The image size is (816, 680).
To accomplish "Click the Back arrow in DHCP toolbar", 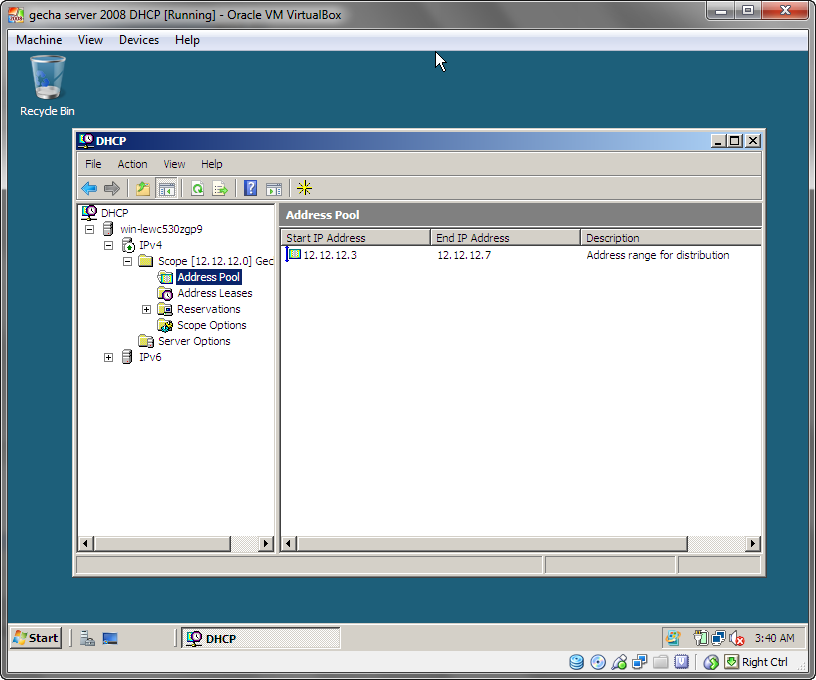I will tap(89, 188).
